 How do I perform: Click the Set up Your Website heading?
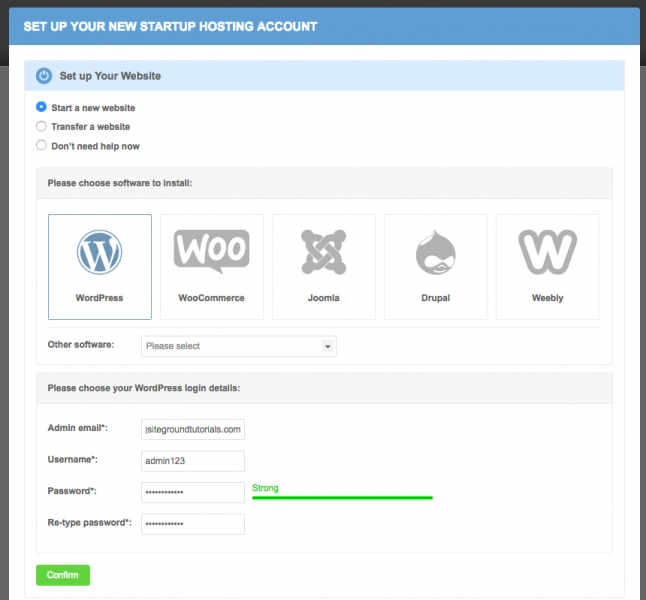(x=110, y=76)
